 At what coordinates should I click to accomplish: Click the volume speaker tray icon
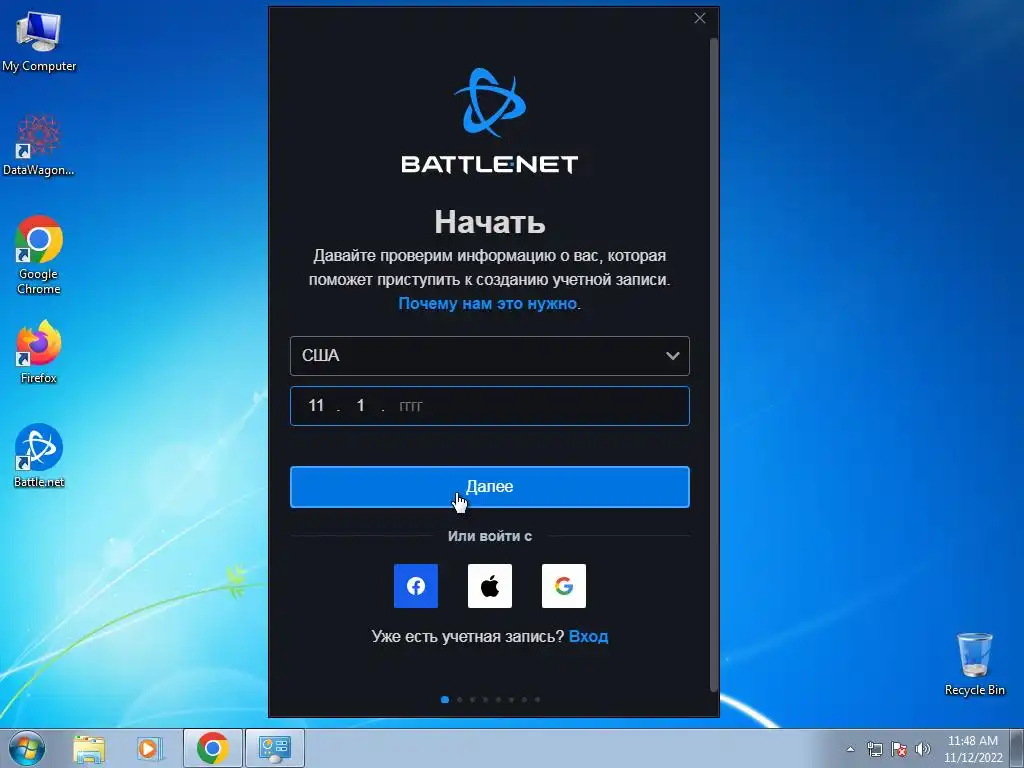click(x=923, y=749)
